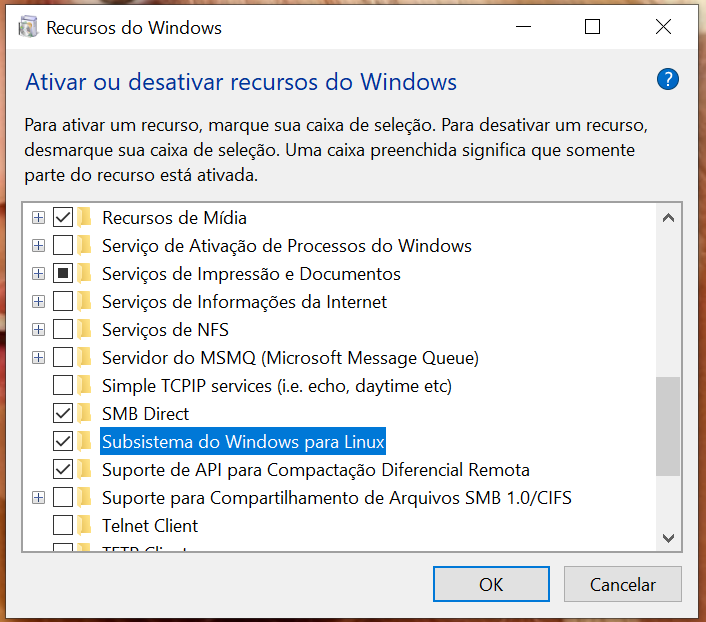The image size is (706, 622).
Task: Click the scrollbar up arrow
Action: click(669, 217)
